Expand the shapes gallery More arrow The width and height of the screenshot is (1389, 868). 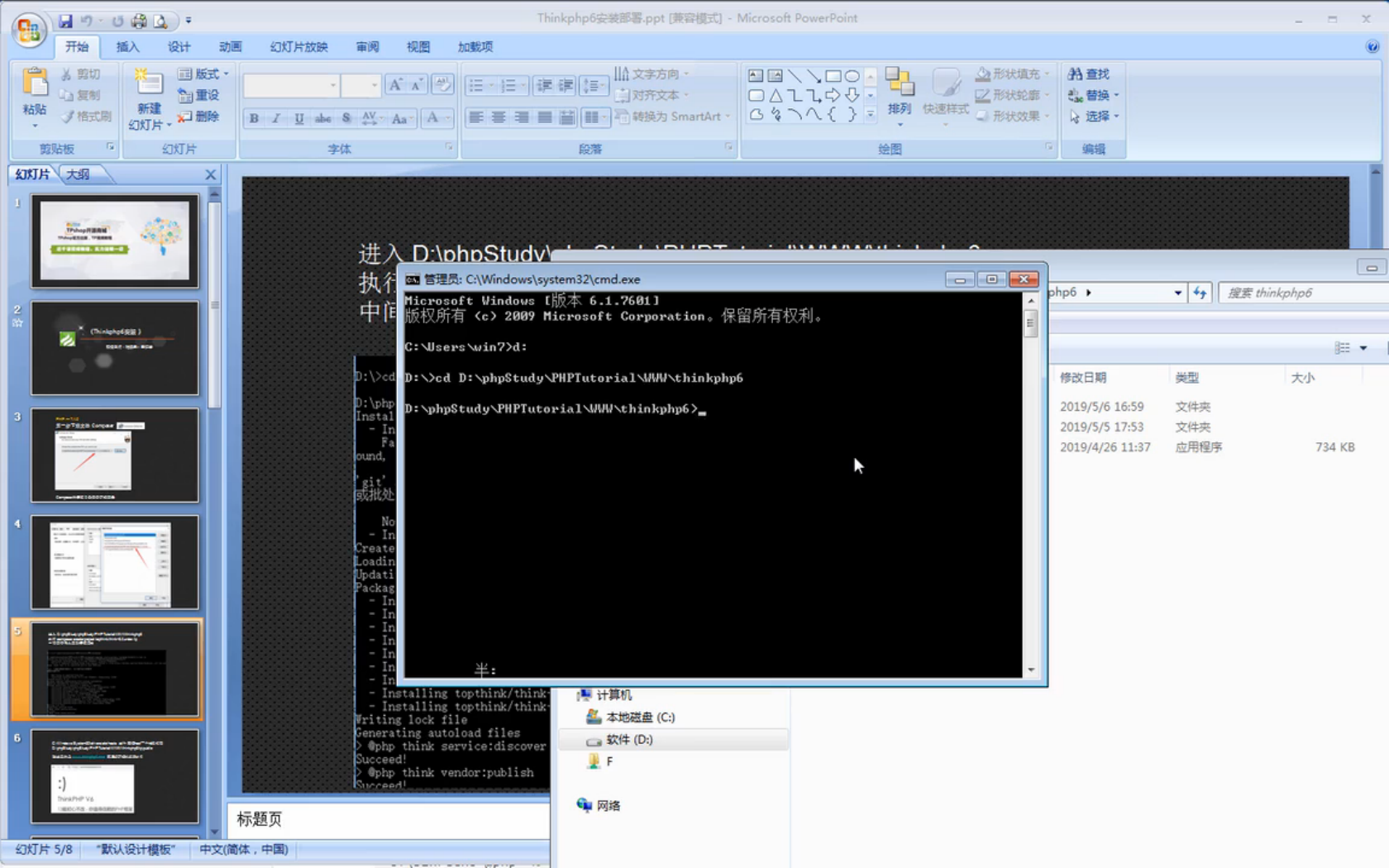(870, 115)
